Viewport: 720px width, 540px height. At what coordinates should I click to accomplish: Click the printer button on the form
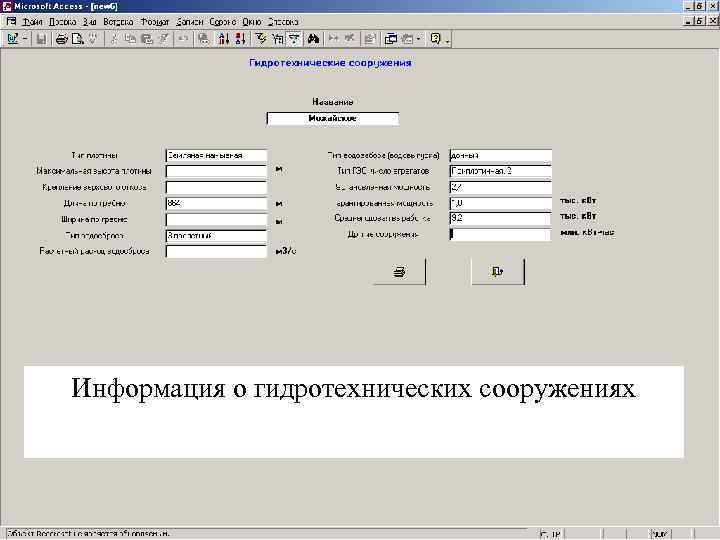(x=399, y=272)
